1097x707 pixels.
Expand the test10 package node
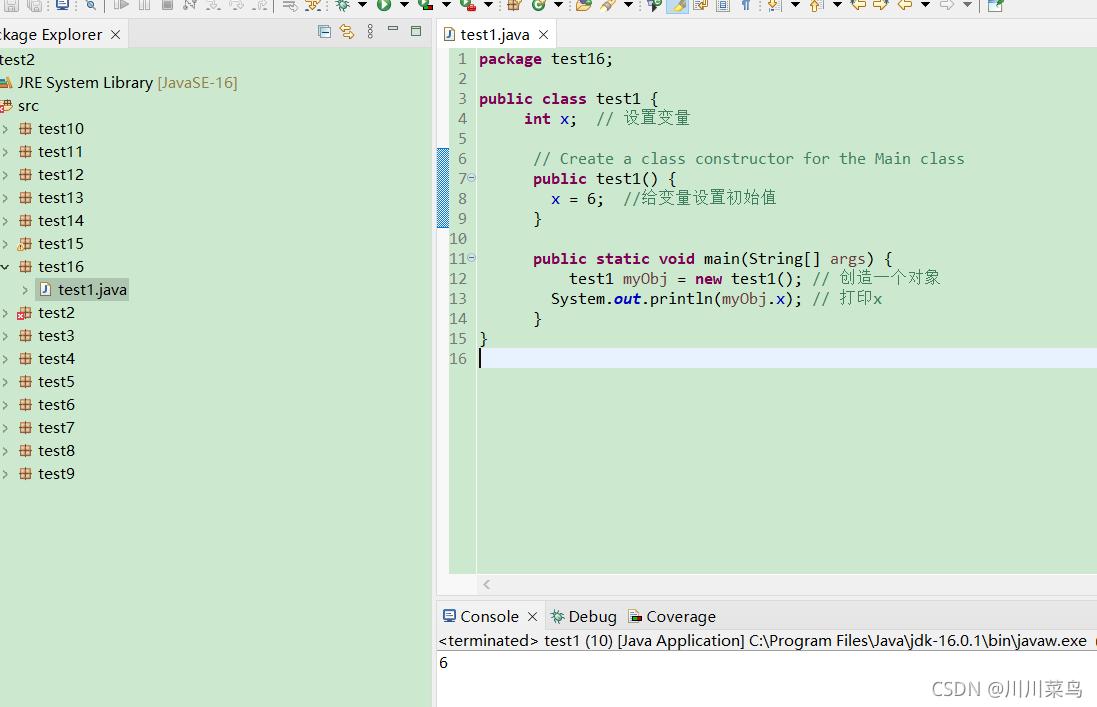pos(5,129)
